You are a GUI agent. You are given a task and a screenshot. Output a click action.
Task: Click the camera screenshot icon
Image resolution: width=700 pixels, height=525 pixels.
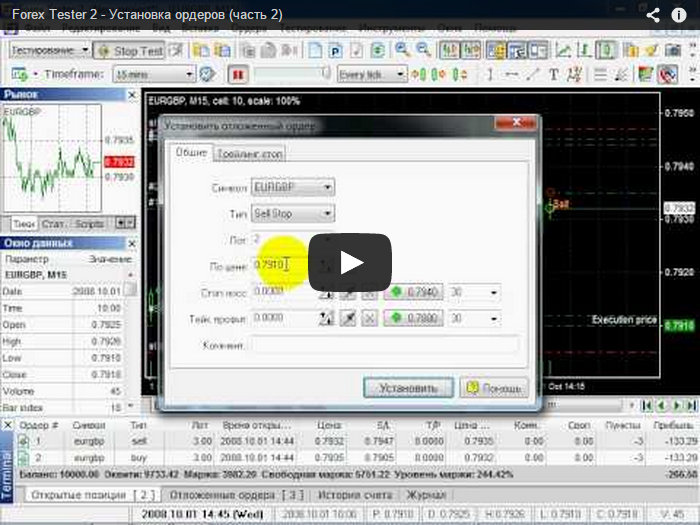(x=673, y=50)
